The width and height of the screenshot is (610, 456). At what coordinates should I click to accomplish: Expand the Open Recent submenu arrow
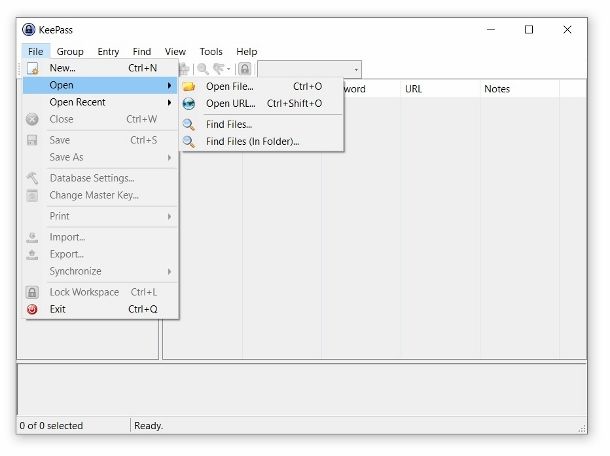click(x=169, y=102)
